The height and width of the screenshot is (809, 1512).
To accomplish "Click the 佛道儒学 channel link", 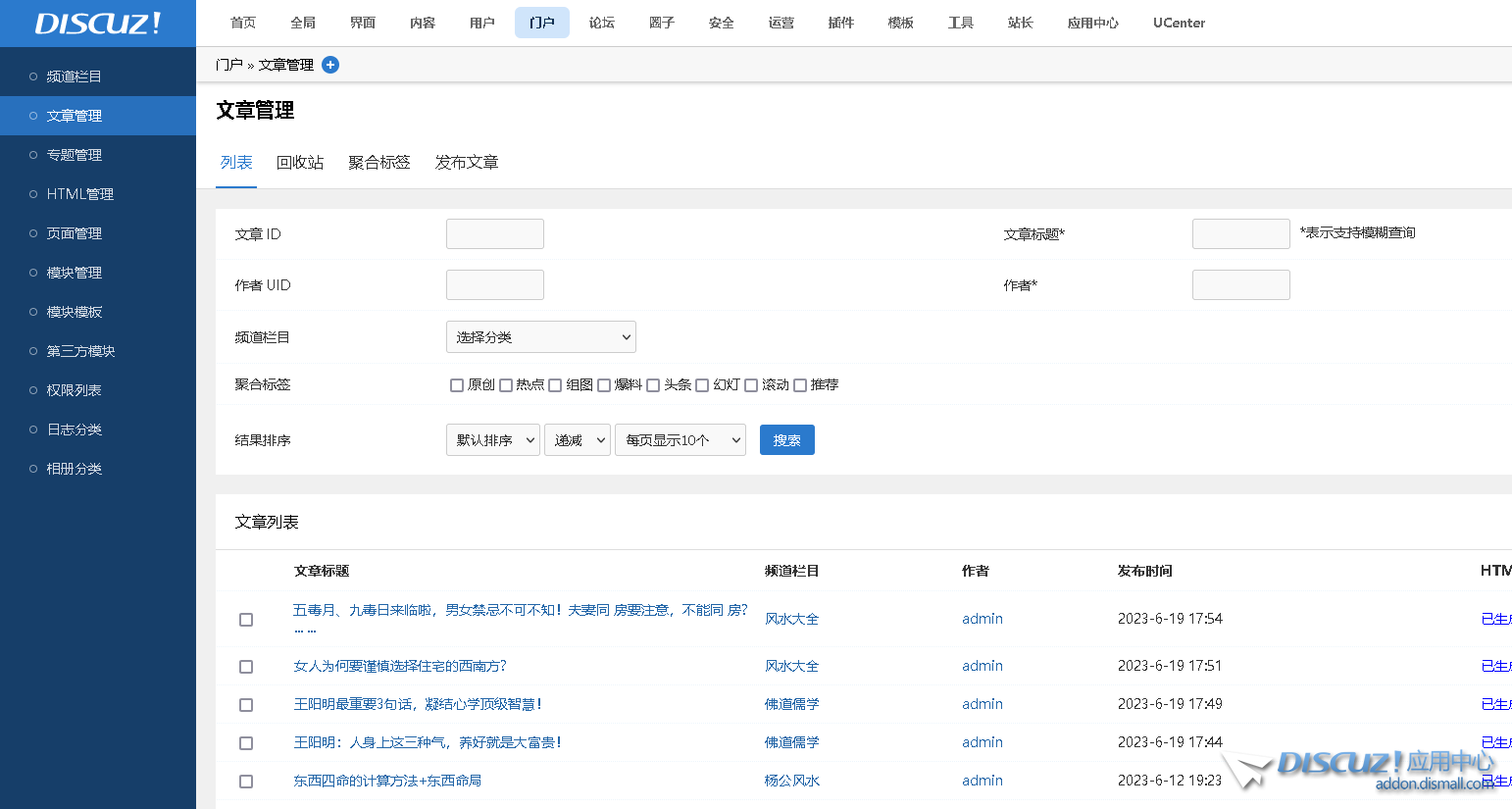I will click(x=791, y=704).
